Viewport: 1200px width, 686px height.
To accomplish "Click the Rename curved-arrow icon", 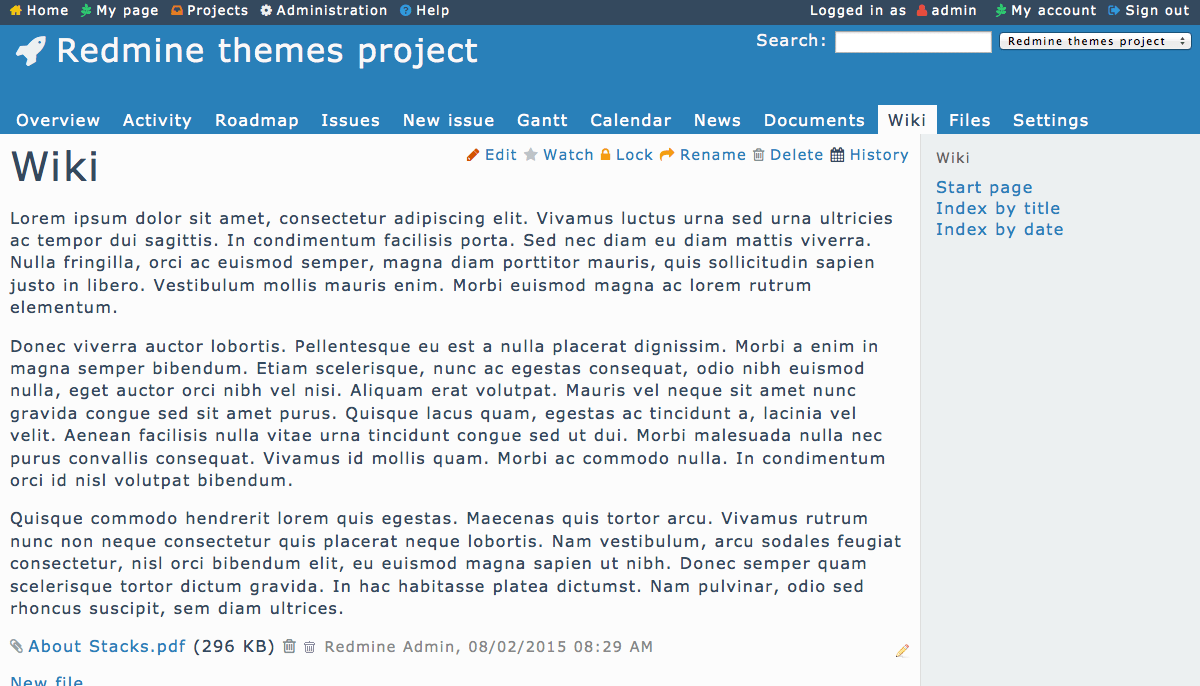I will click(667, 155).
